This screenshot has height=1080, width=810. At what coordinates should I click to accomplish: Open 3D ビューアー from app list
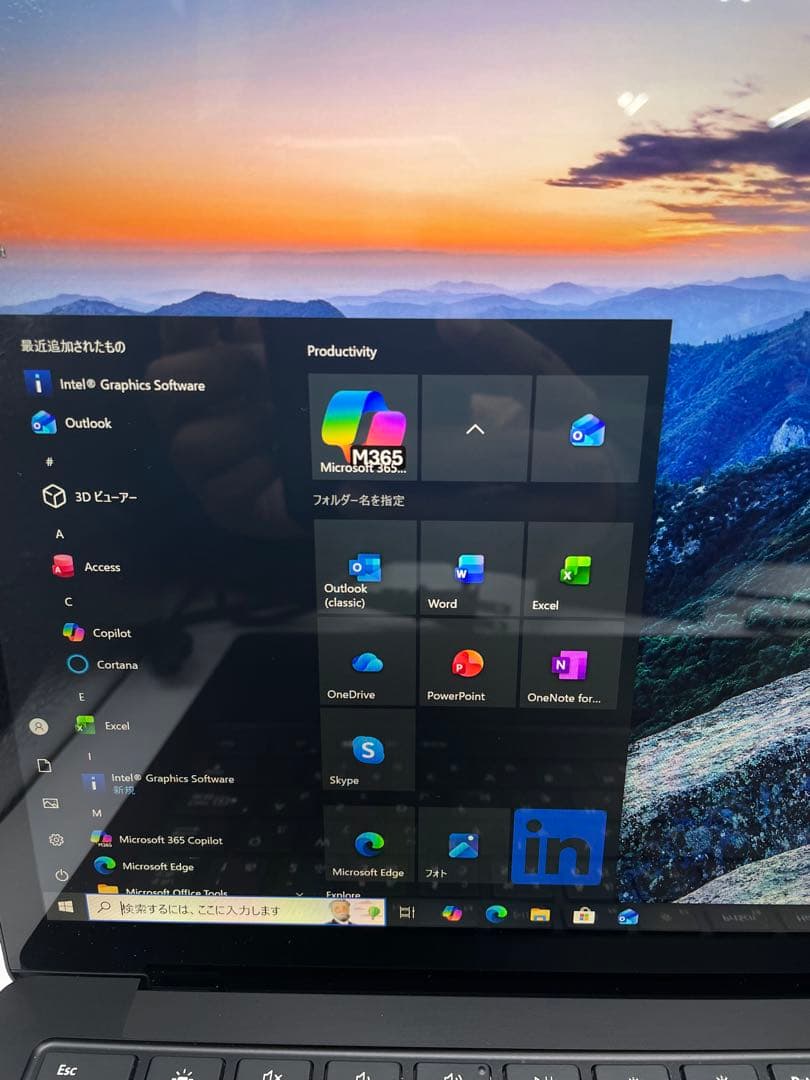[x=90, y=496]
